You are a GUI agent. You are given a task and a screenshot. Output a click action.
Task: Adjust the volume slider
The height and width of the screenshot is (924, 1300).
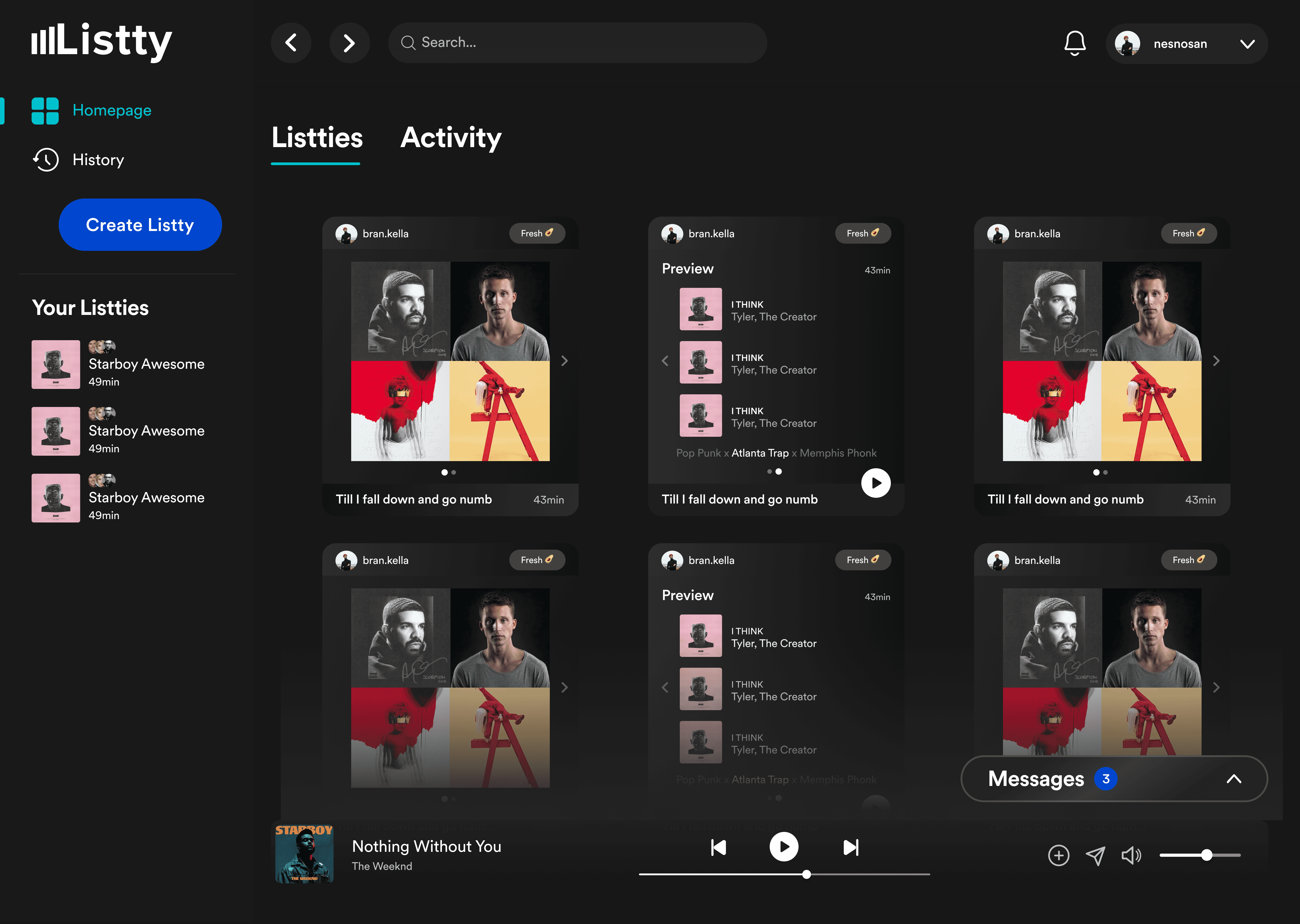[x=1206, y=855]
